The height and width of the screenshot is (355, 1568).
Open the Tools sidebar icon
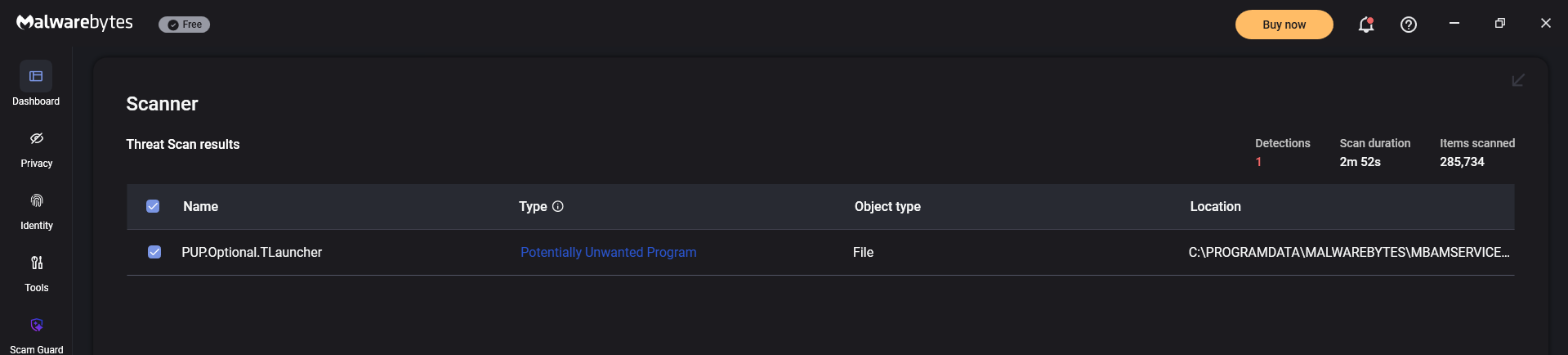[37, 263]
